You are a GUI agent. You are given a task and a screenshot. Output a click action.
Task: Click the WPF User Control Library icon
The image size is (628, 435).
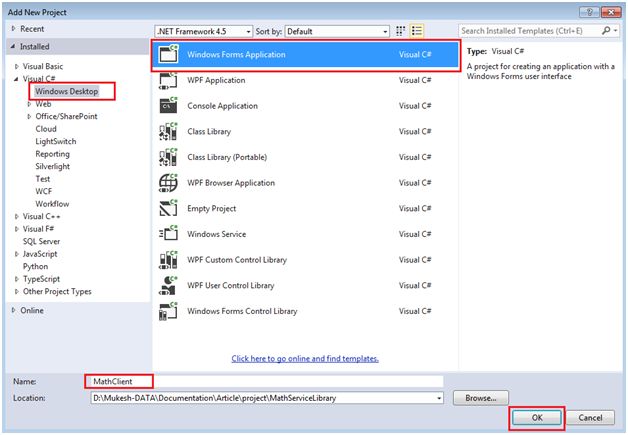pos(168,285)
